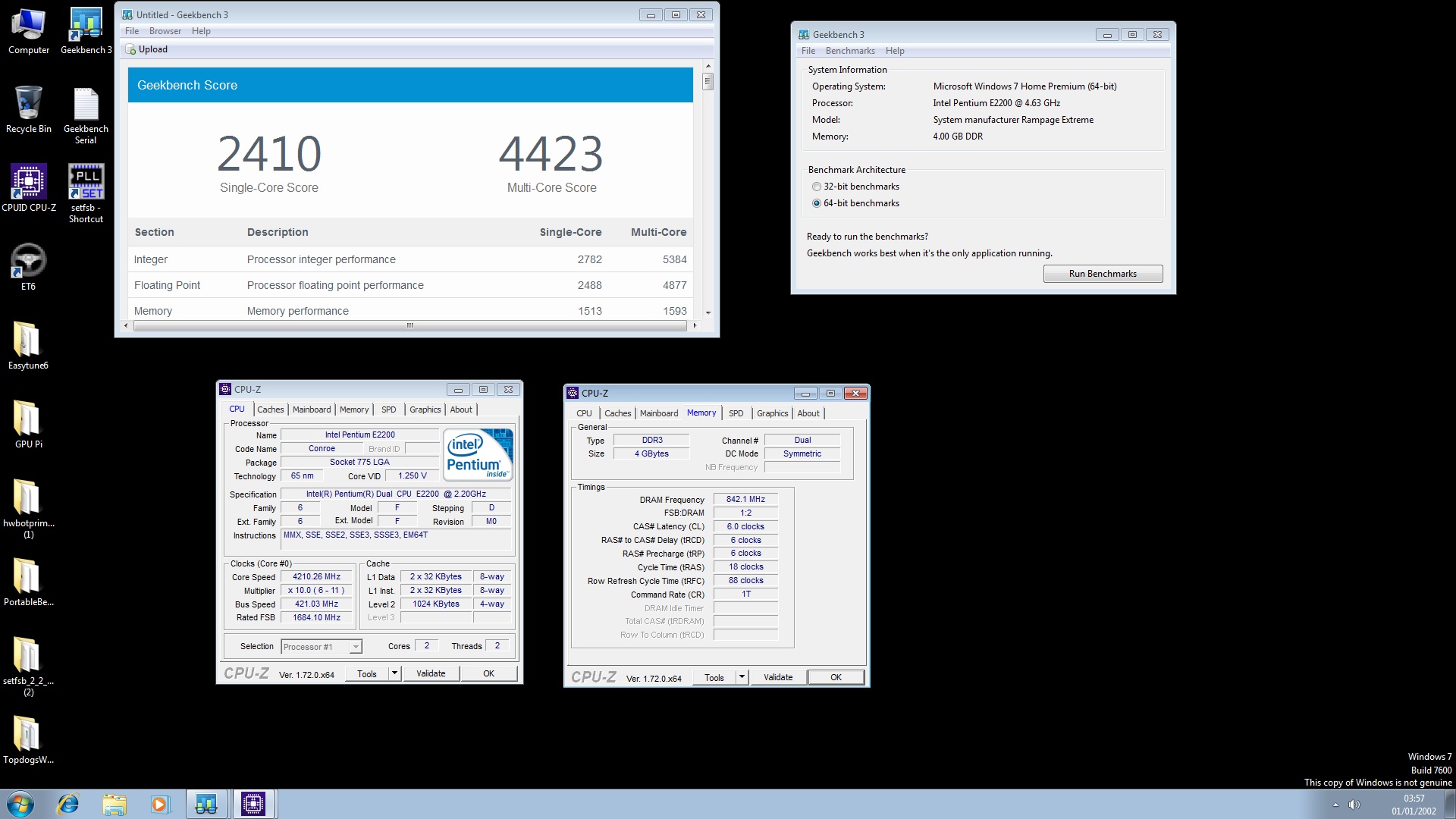Select the hwbotprim... (1) folder
Image resolution: width=1456 pixels, height=819 pixels.
coord(28,509)
